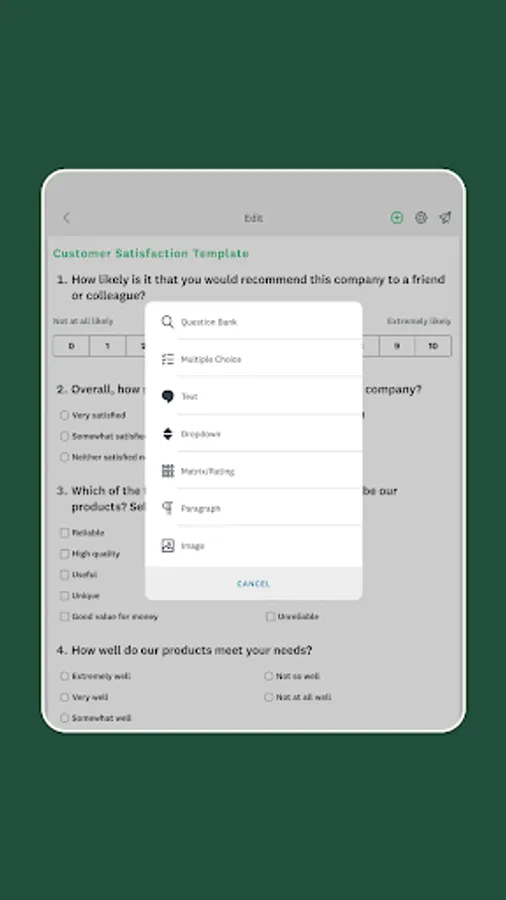This screenshot has width=506, height=900.
Task: Choose Image question type
Action: (x=254, y=546)
